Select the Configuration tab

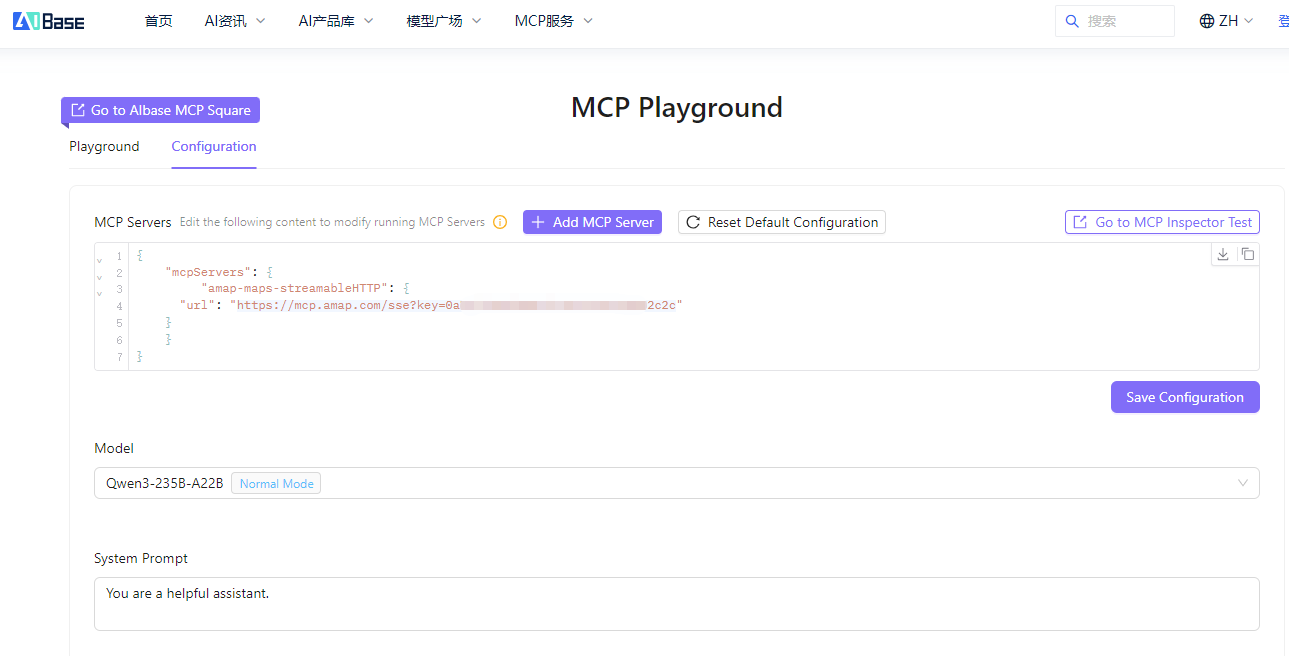click(x=214, y=146)
